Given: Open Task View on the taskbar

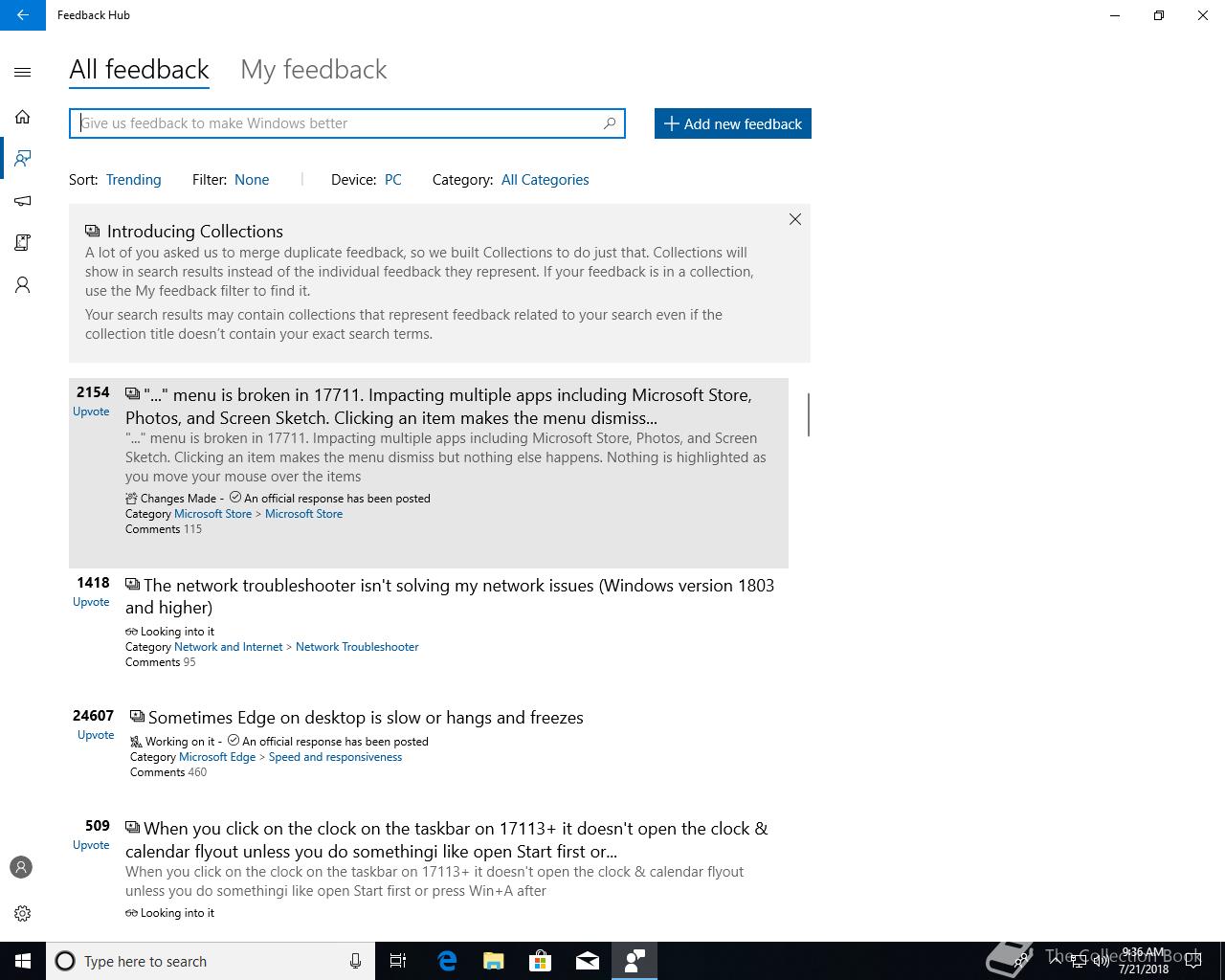Looking at the screenshot, I should 398,961.
